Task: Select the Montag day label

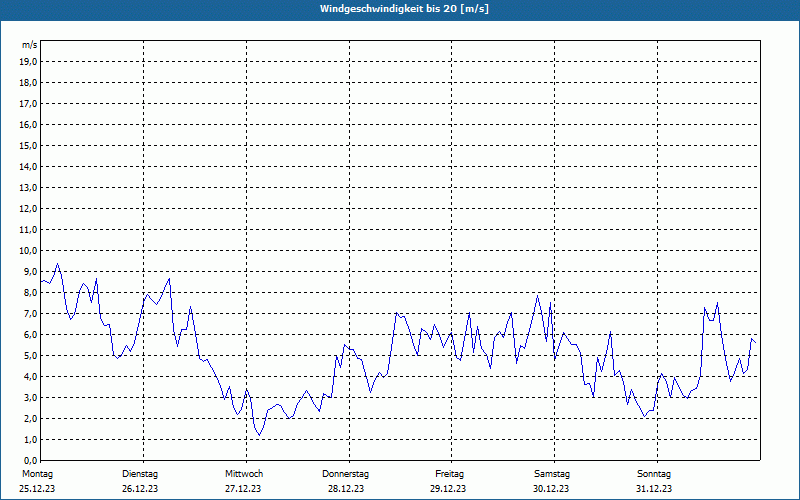Action: [37, 474]
